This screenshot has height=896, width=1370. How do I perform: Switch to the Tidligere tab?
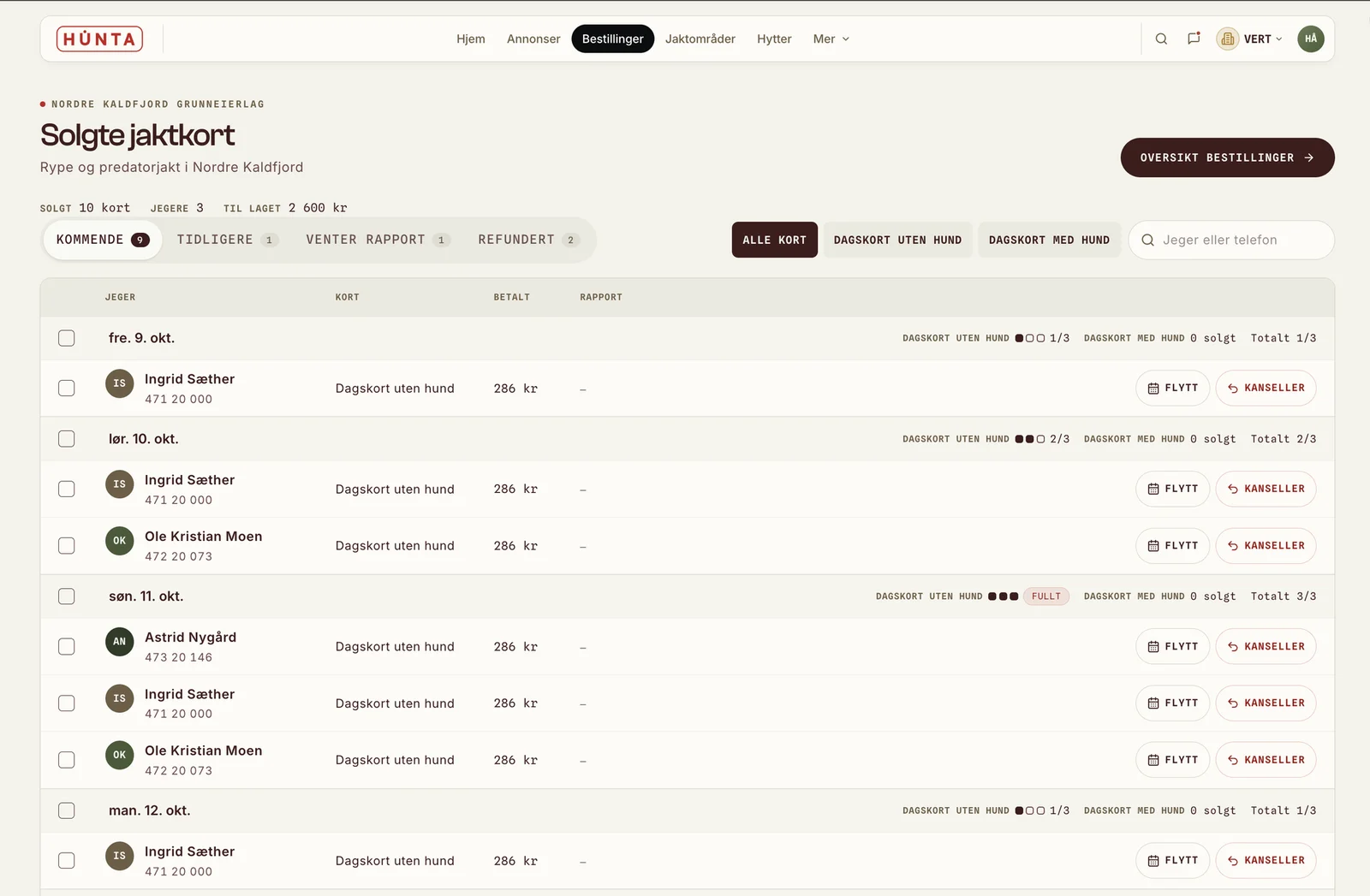click(x=227, y=240)
